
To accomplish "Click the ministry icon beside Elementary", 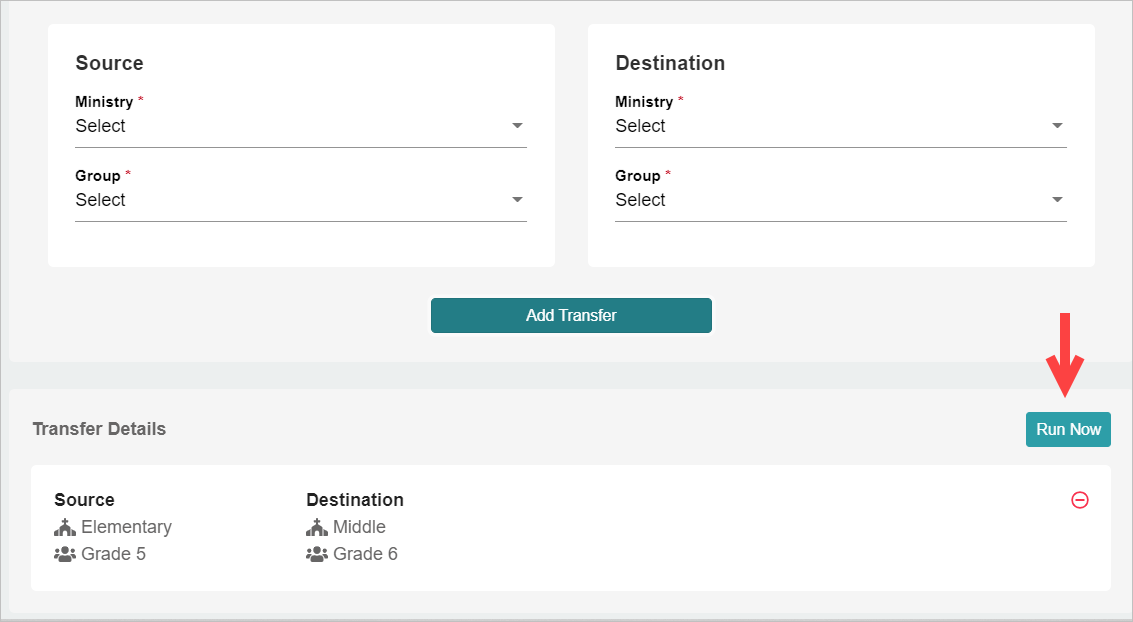I will tap(65, 527).
